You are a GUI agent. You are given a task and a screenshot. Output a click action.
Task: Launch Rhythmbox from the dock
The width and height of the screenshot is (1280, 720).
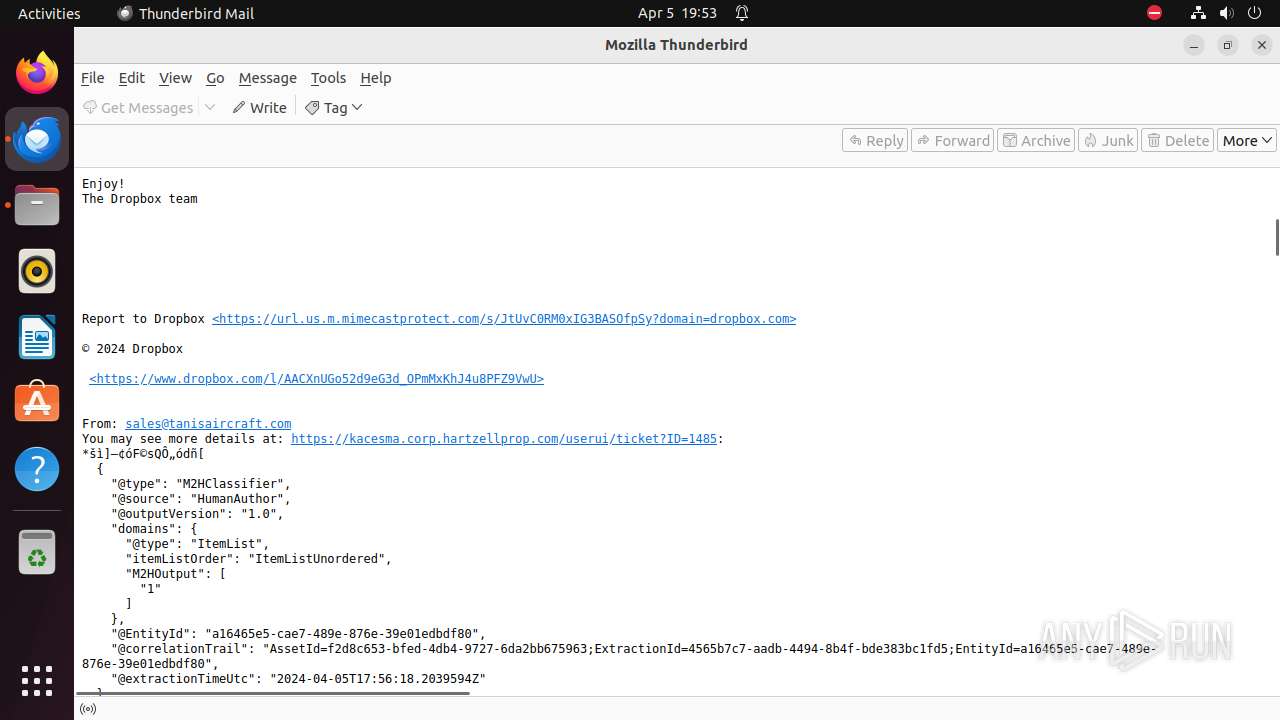coord(37,271)
